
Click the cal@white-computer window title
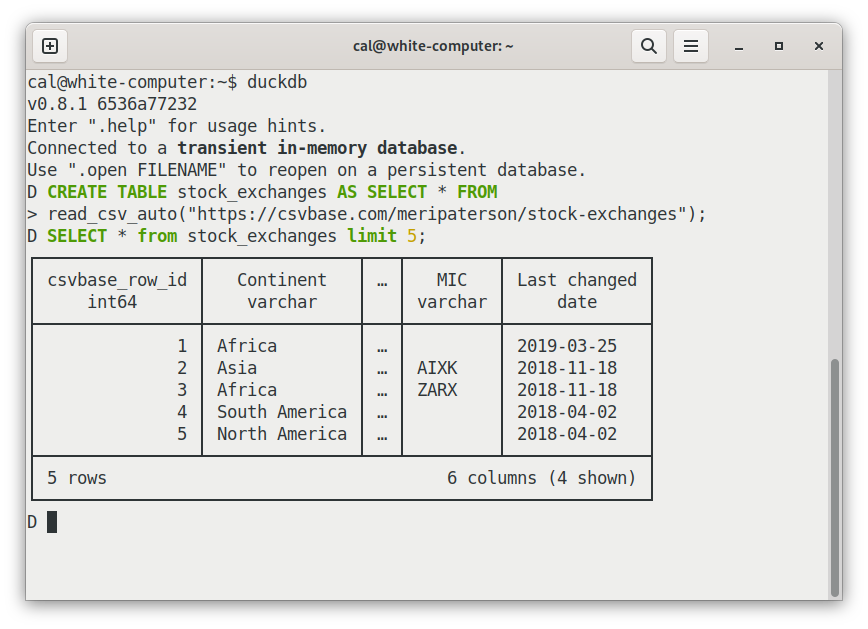433,46
